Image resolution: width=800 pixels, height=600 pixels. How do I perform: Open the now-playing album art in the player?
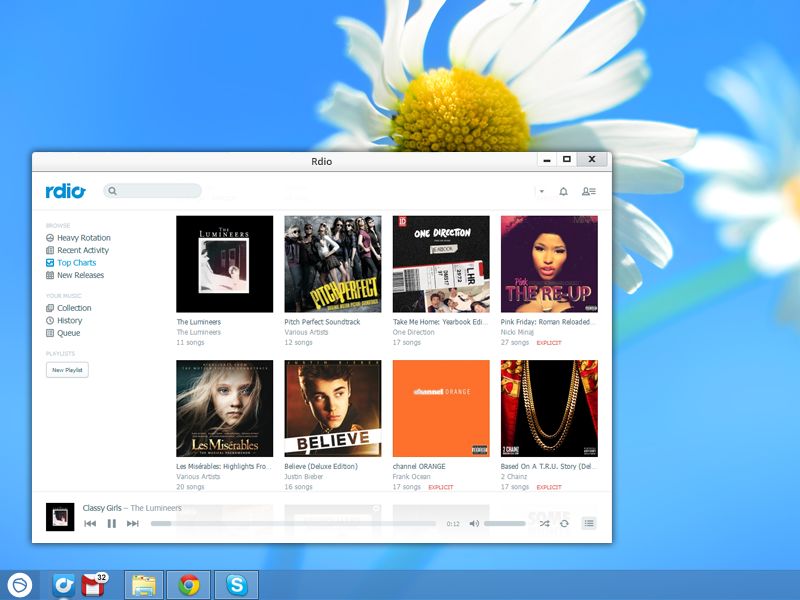point(60,517)
